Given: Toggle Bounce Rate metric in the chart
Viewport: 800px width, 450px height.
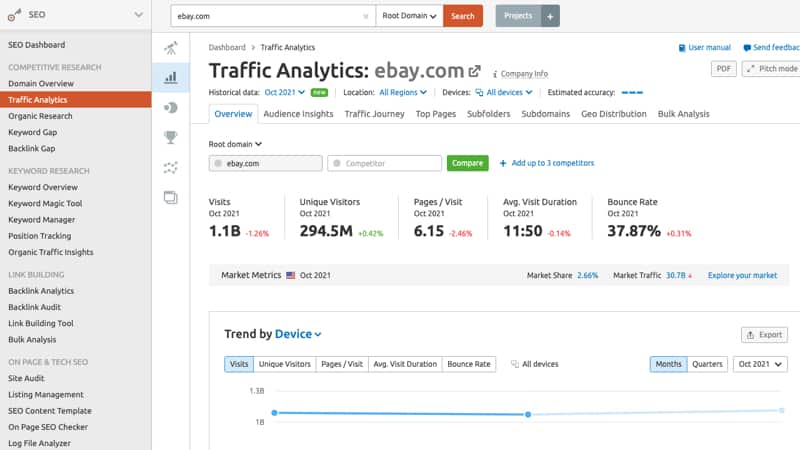Looking at the screenshot, I should (x=469, y=364).
